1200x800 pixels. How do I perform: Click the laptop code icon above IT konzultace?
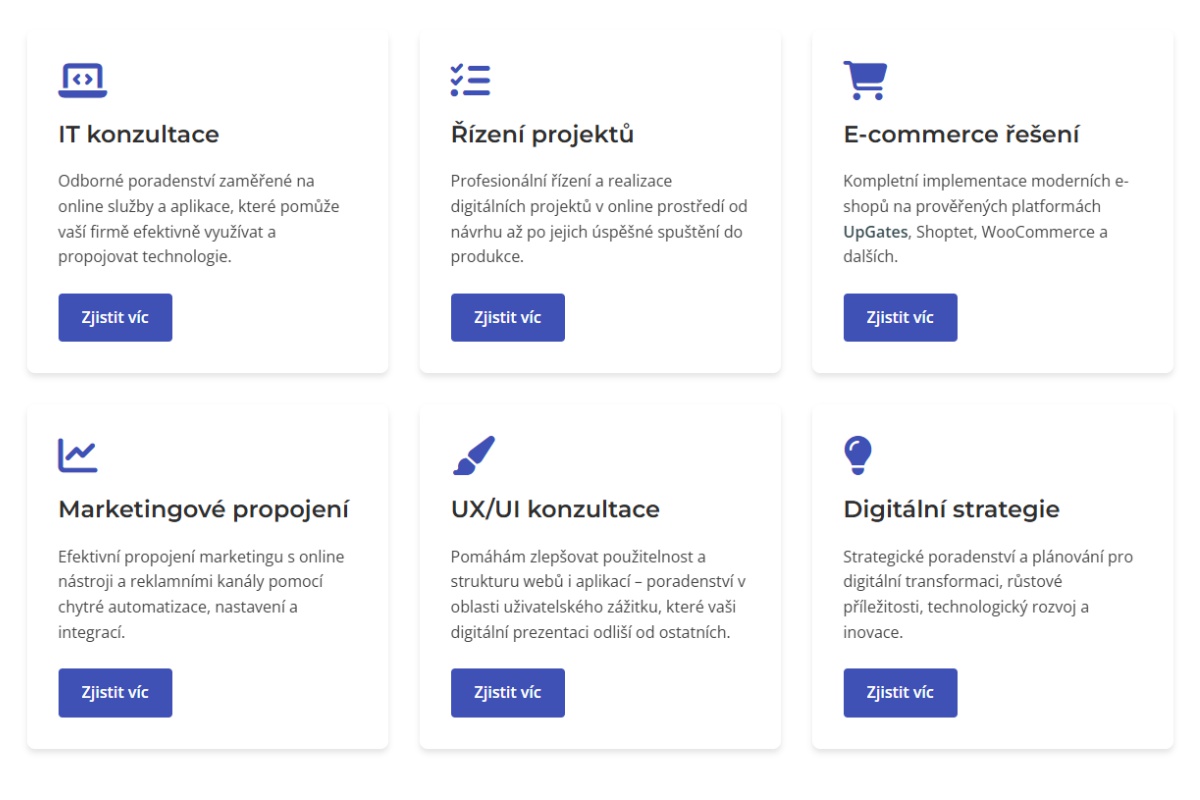tap(82, 80)
